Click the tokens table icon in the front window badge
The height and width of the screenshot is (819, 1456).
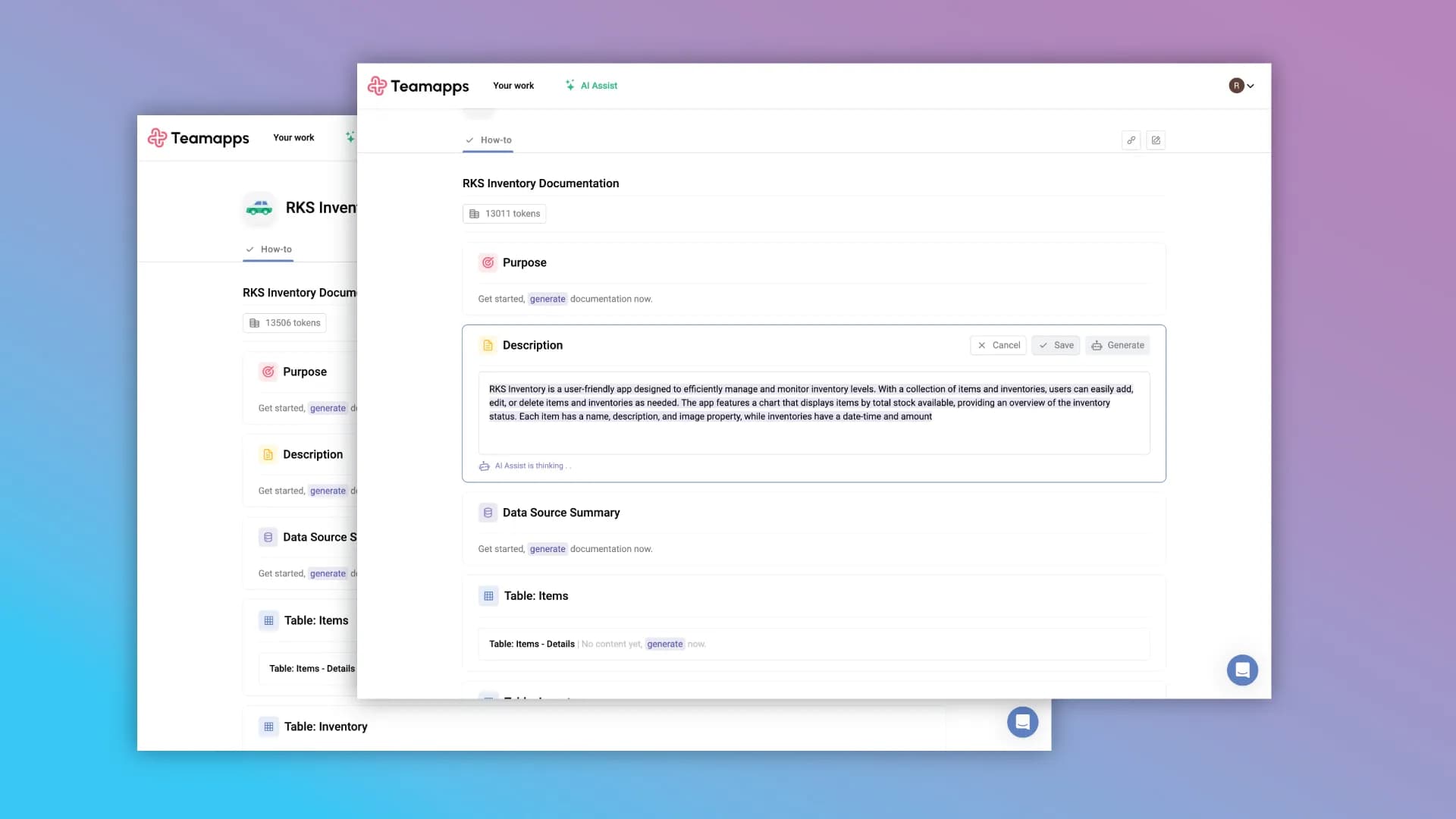click(475, 214)
